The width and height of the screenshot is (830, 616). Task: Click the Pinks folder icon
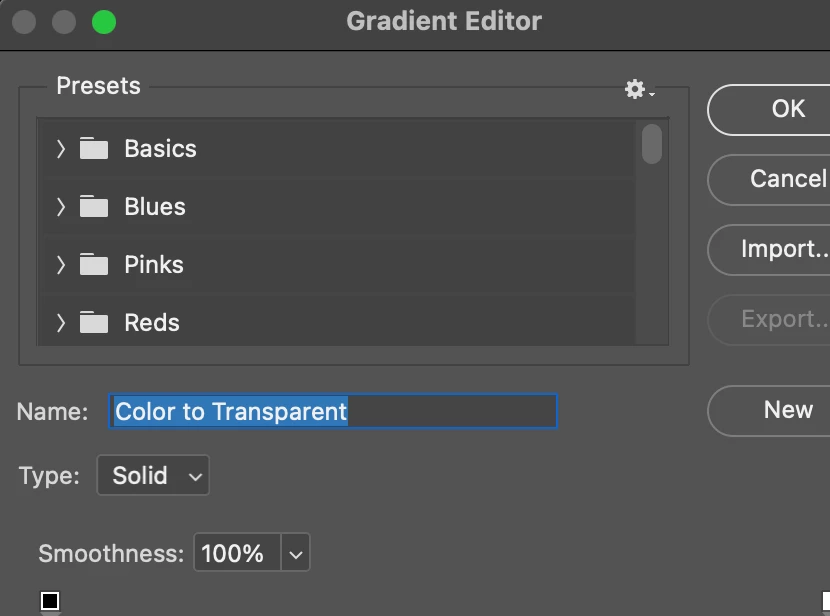(94, 265)
